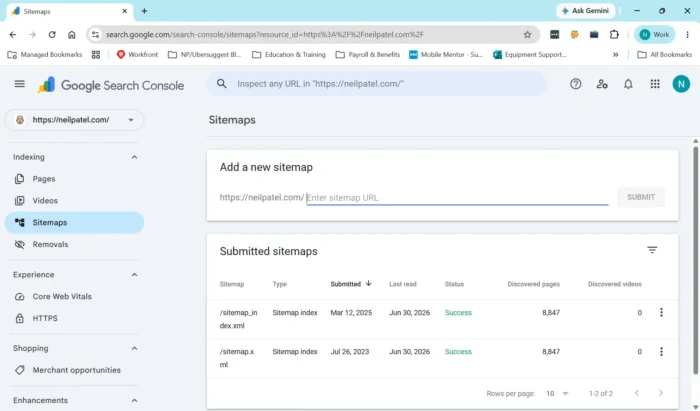Click the /sitemap.xml sitemap entry

[237, 358]
